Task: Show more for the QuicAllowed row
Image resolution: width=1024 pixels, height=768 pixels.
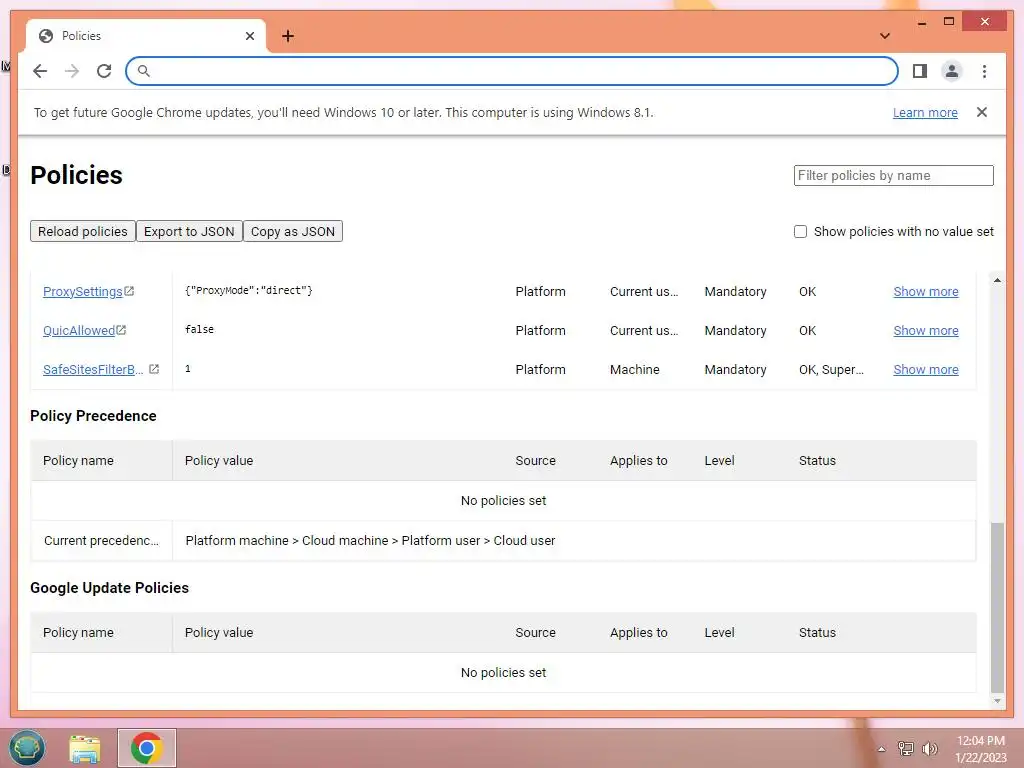Action: (x=925, y=330)
